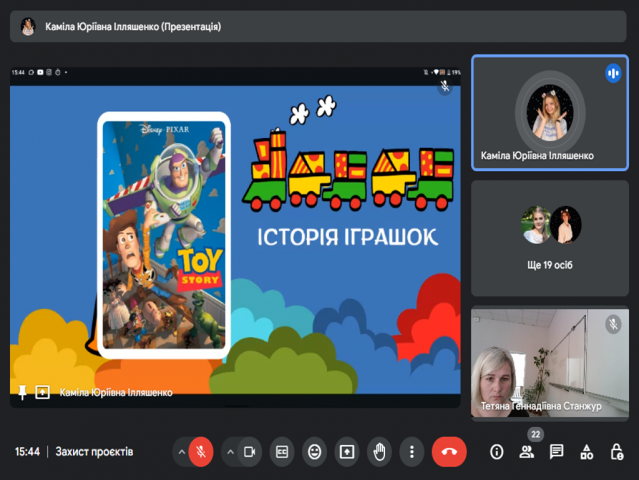Click the 15:44 clock in bottom bar

(27, 451)
